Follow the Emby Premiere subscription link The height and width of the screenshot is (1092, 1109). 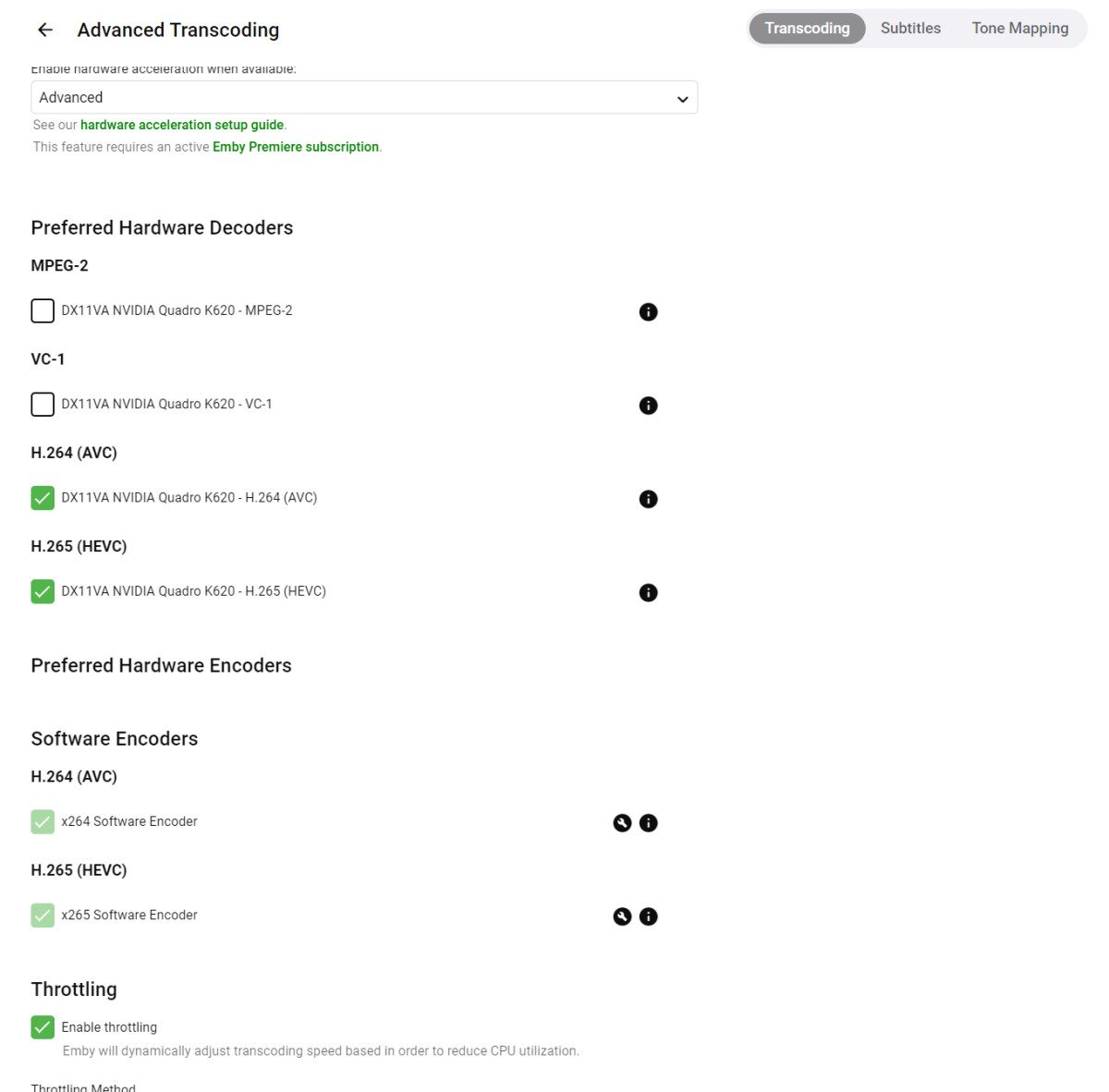click(296, 147)
